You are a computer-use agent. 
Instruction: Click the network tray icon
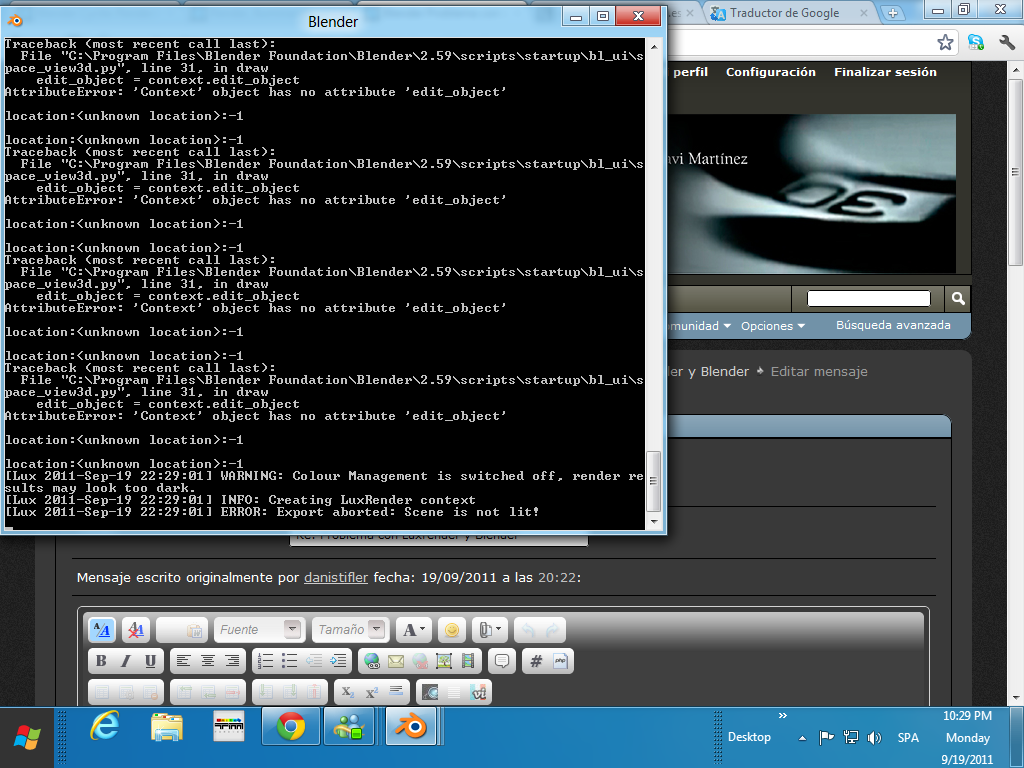850,737
